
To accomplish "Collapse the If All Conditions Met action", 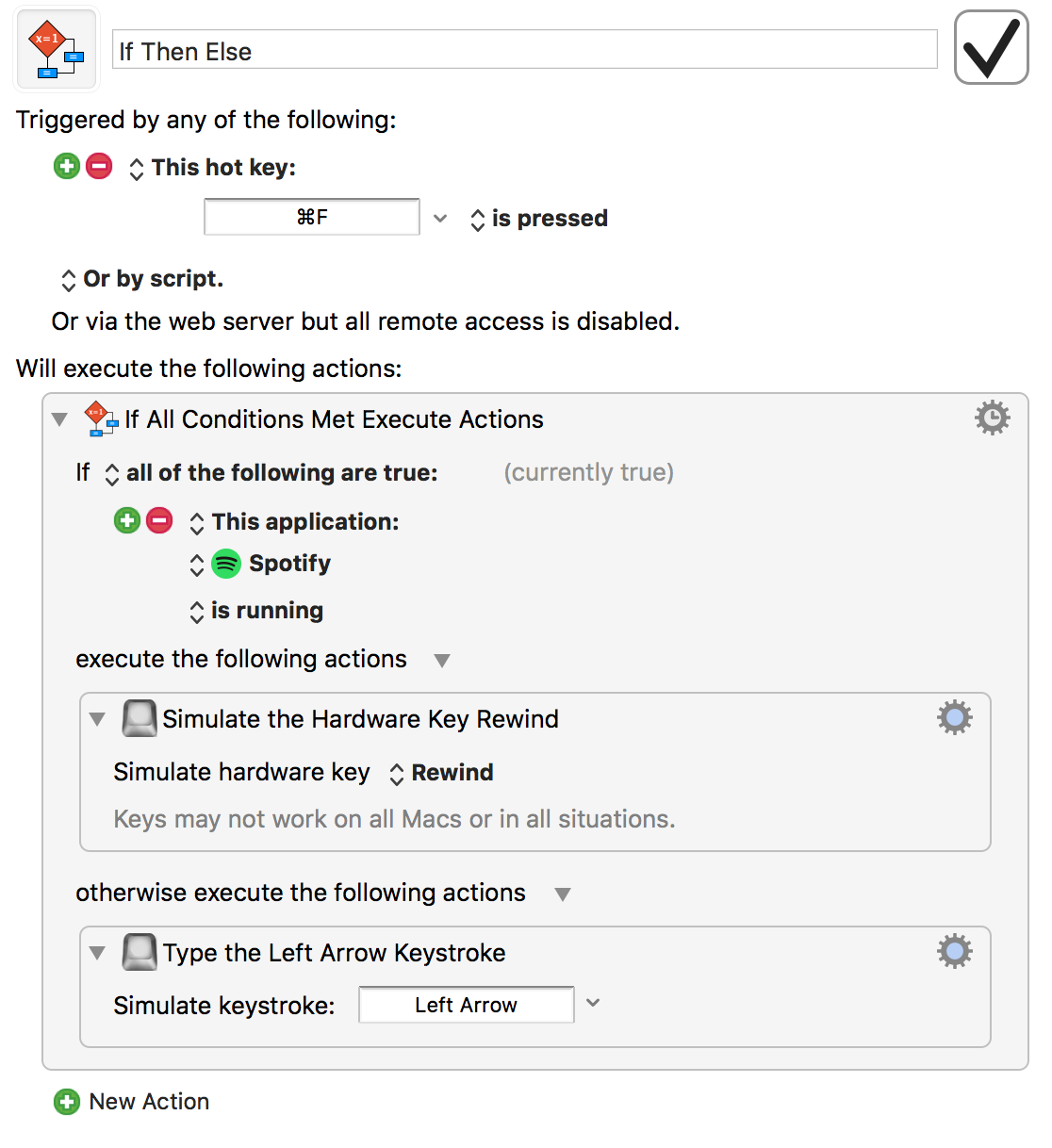I will pos(60,419).
